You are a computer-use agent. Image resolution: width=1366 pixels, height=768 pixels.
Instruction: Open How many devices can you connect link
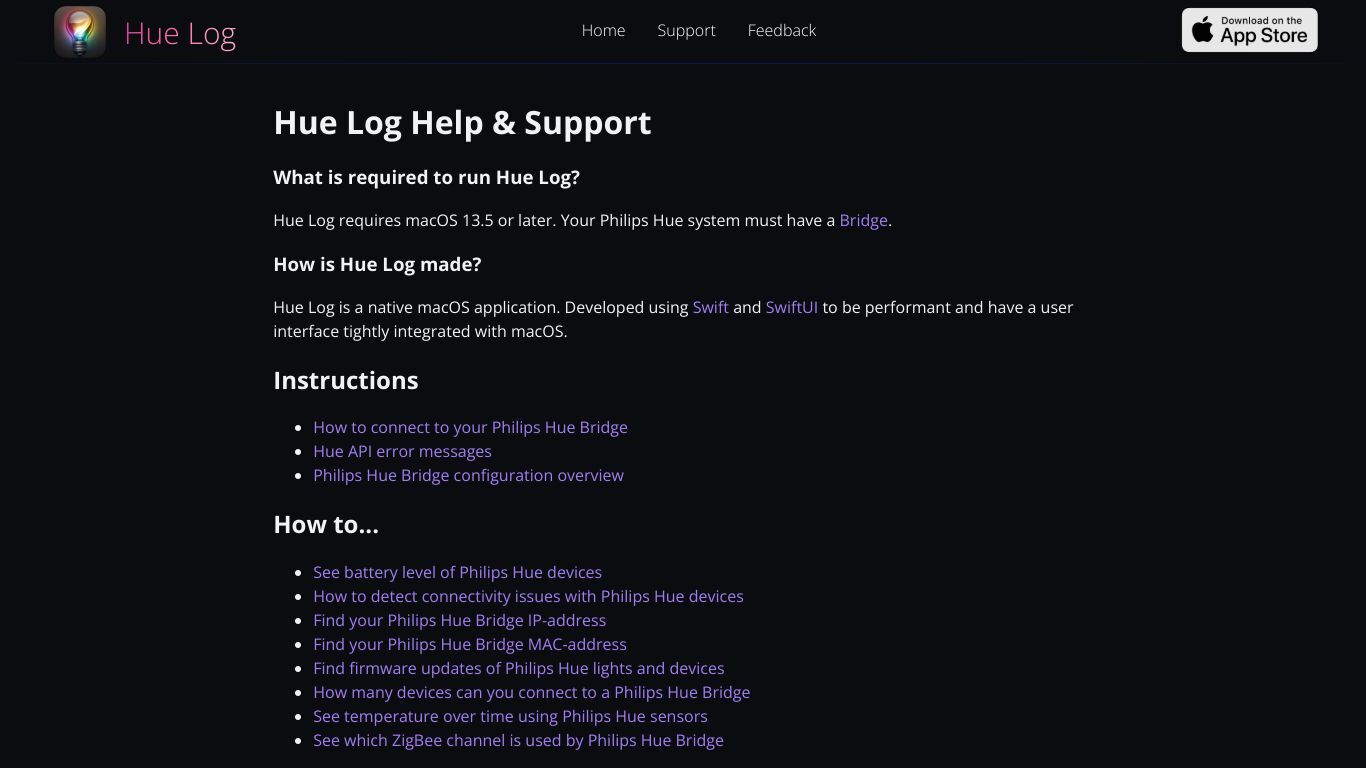coord(531,692)
